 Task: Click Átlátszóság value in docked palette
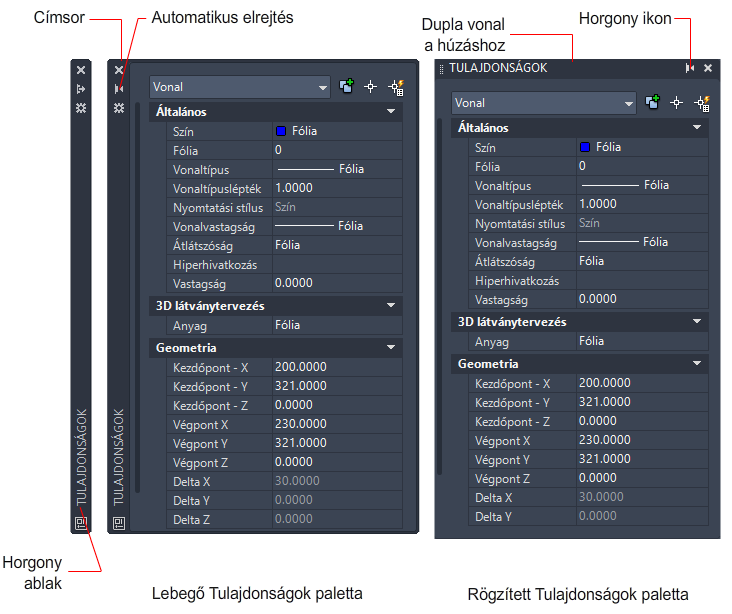point(642,261)
